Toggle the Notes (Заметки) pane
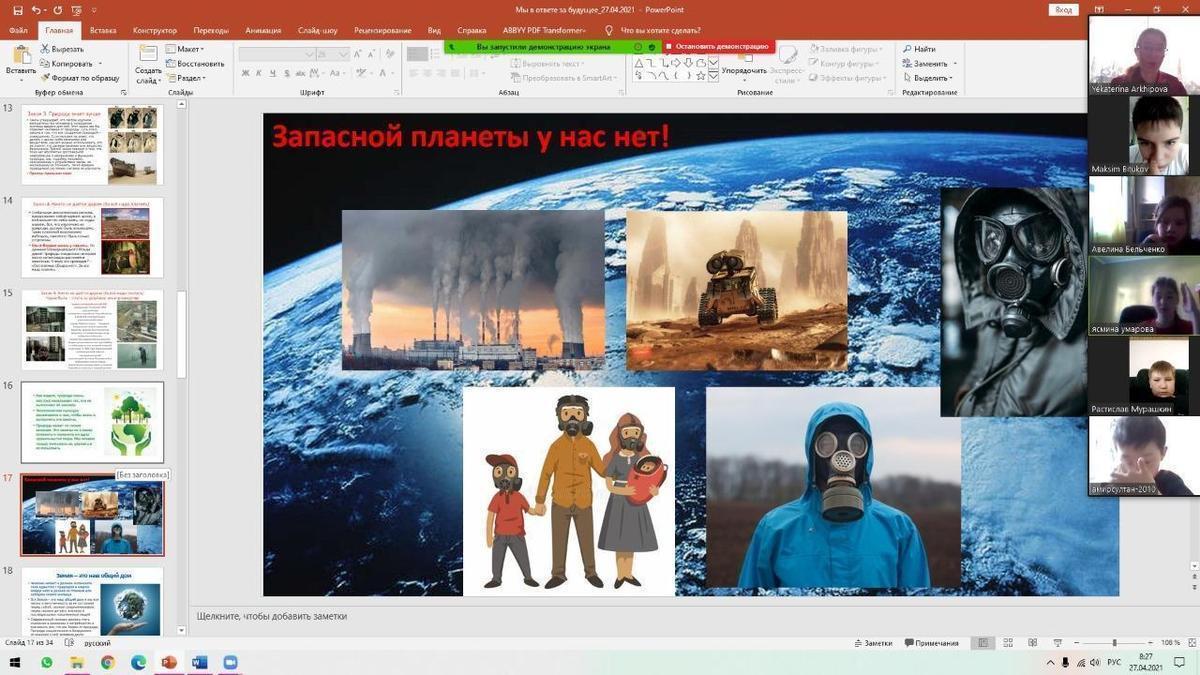Viewport: 1200px width, 675px height. click(872, 643)
